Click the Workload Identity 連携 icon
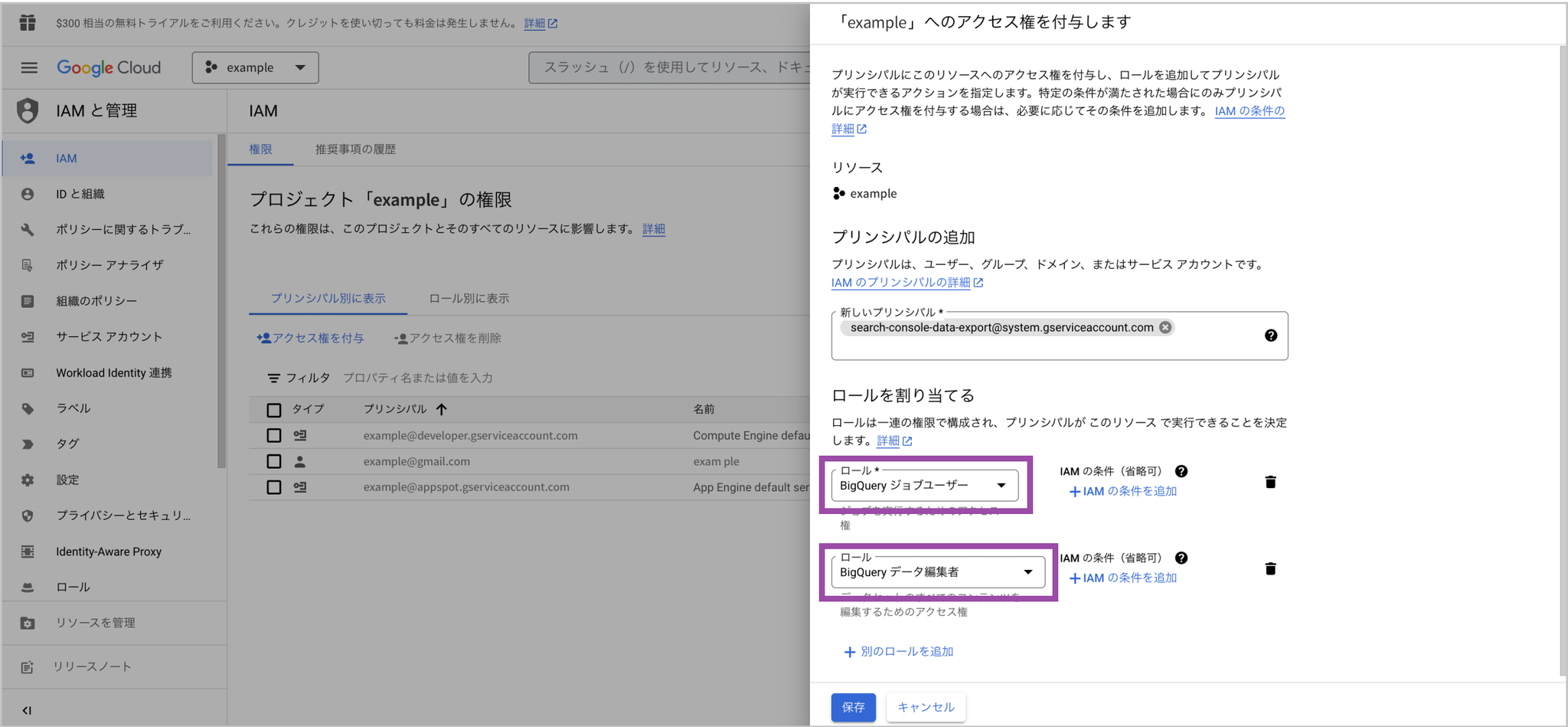This screenshot has height=727, width=1568. 28,372
